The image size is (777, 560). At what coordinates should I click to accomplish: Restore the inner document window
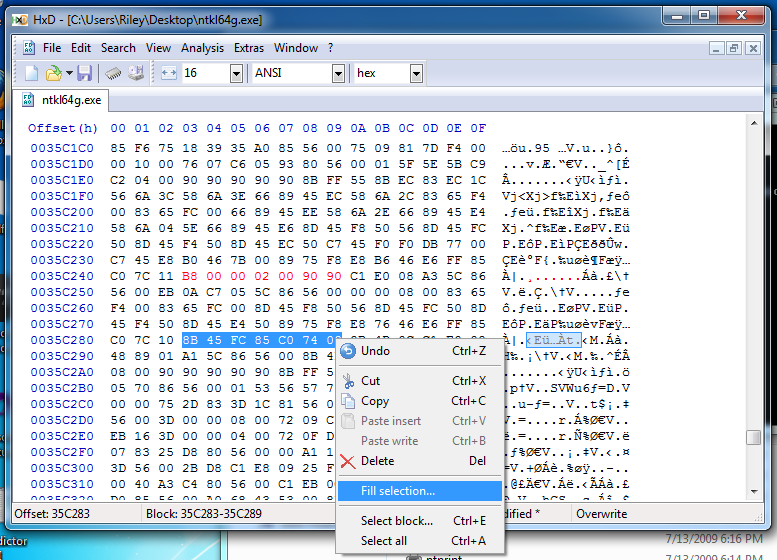click(734, 48)
